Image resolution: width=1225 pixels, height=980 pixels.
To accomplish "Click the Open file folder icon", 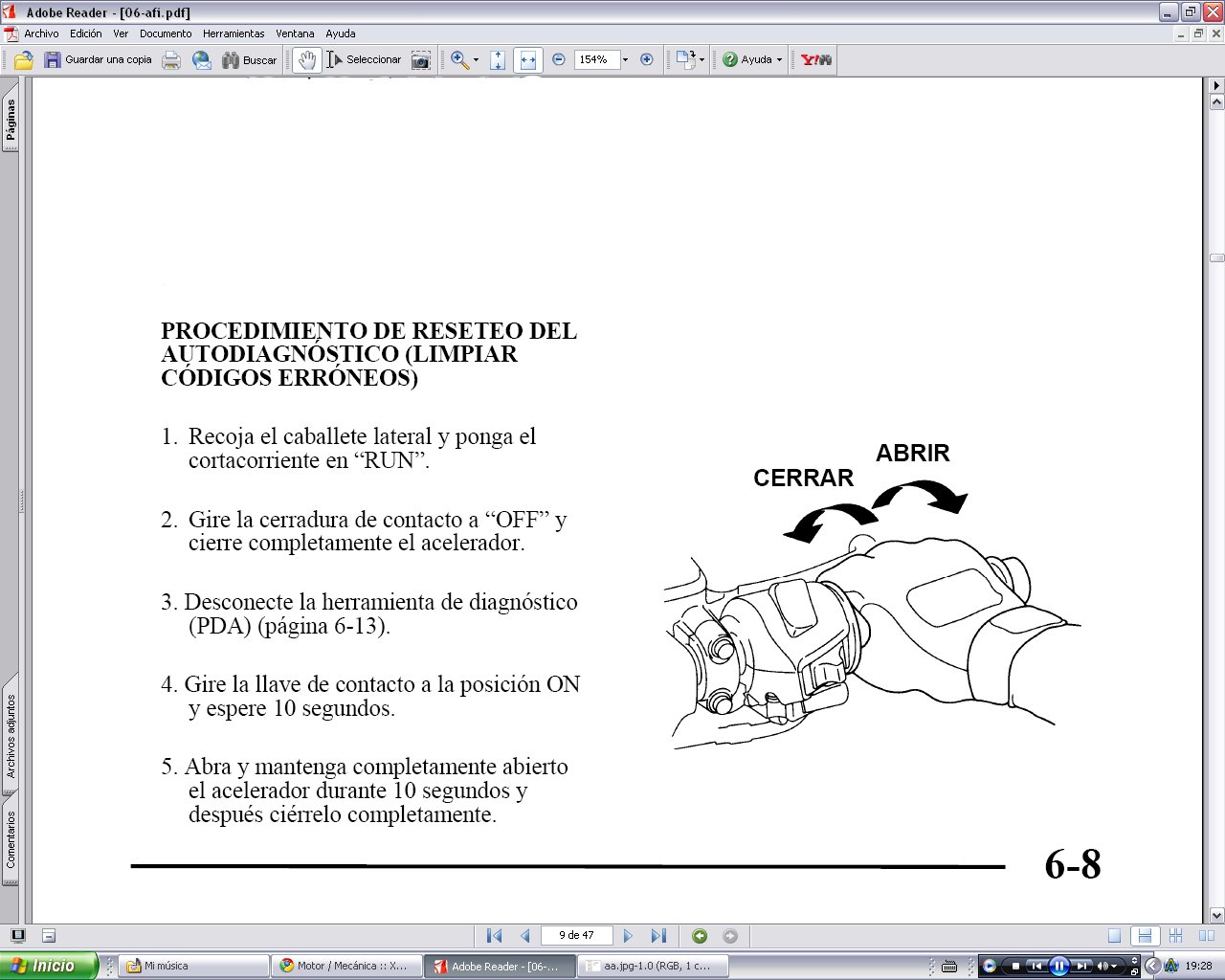I will pyautogui.click(x=23, y=59).
